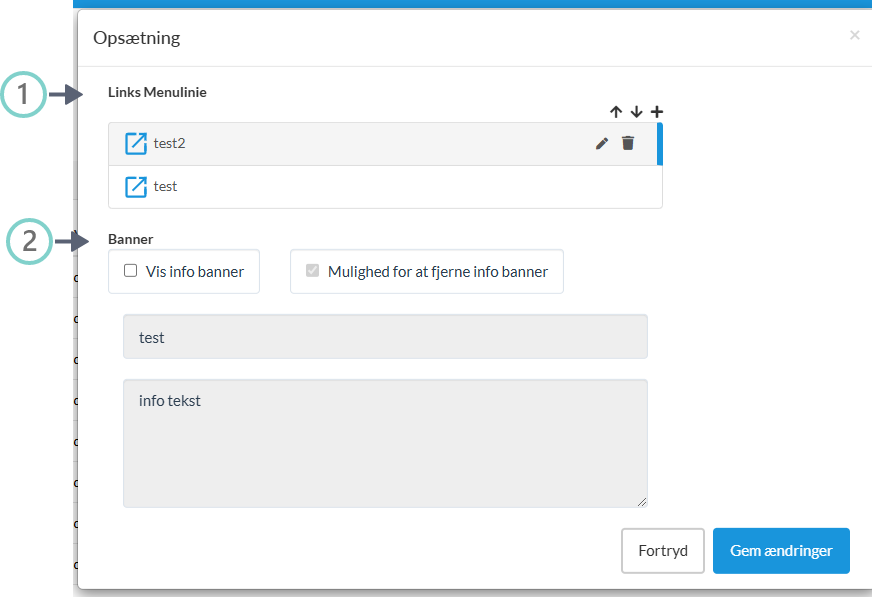
Task: Focus the banner title field containing test
Action: point(385,337)
